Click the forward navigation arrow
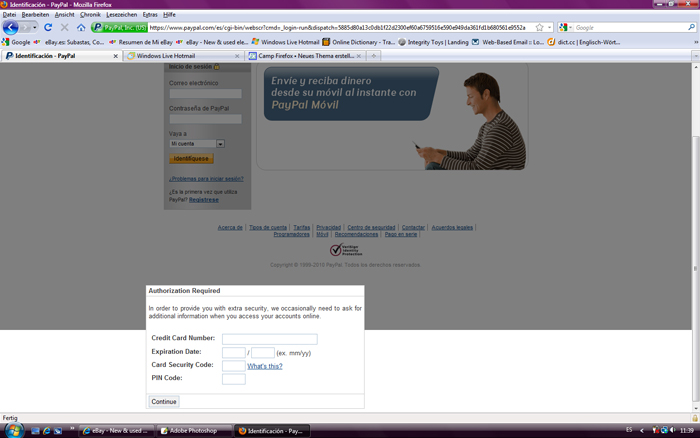This screenshot has width=700, height=438. point(25,28)
